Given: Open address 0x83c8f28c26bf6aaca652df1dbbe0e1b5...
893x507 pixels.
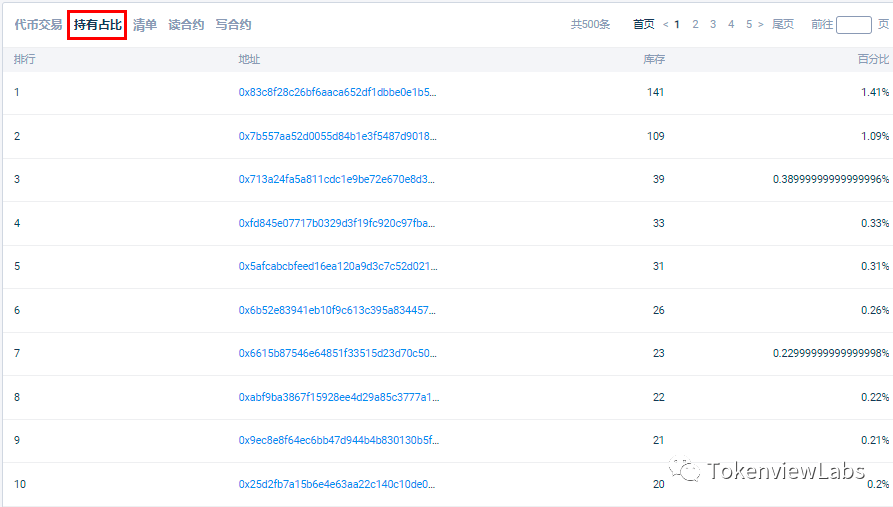Looking at the screenshot, I should (x=337, y=92).
